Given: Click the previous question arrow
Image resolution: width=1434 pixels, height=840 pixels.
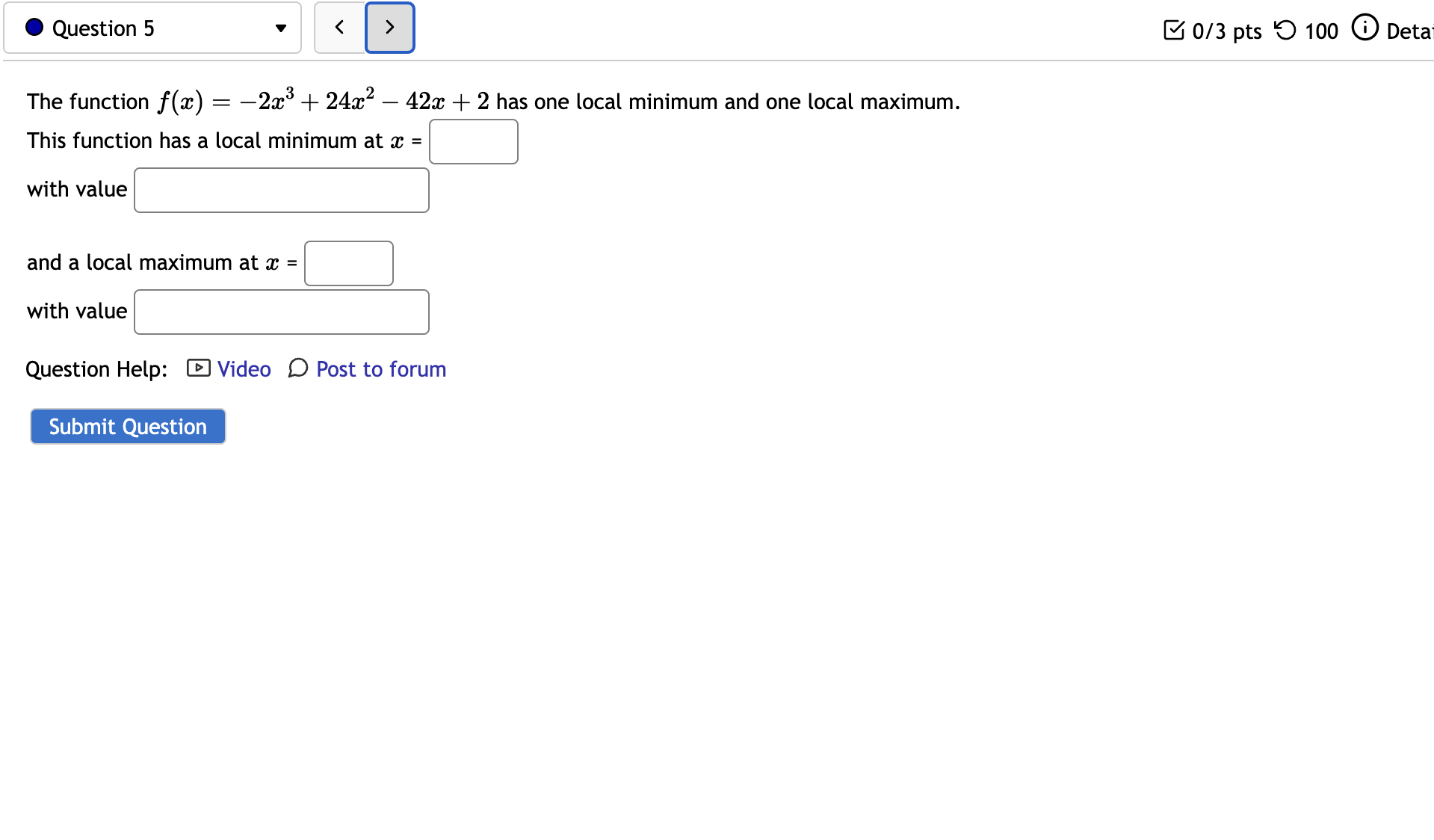Looking at the screenshot, I should click(339, 28).
